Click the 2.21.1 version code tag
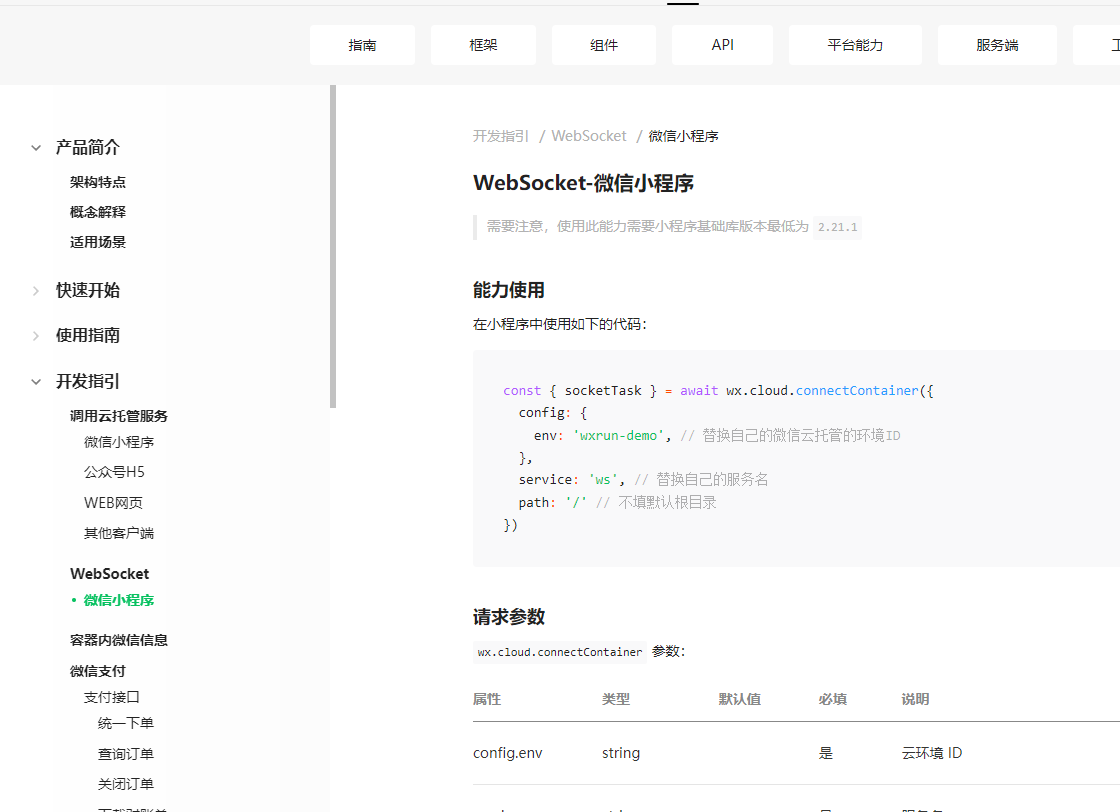 (x=837, y=227)
